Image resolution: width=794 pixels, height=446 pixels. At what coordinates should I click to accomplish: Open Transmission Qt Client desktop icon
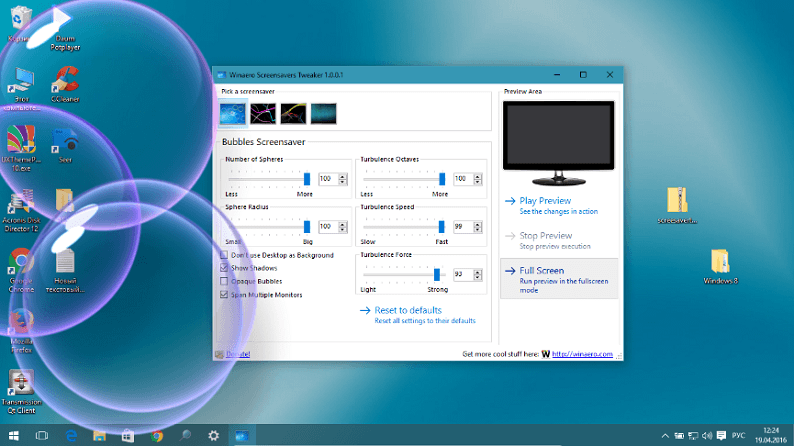21,392
